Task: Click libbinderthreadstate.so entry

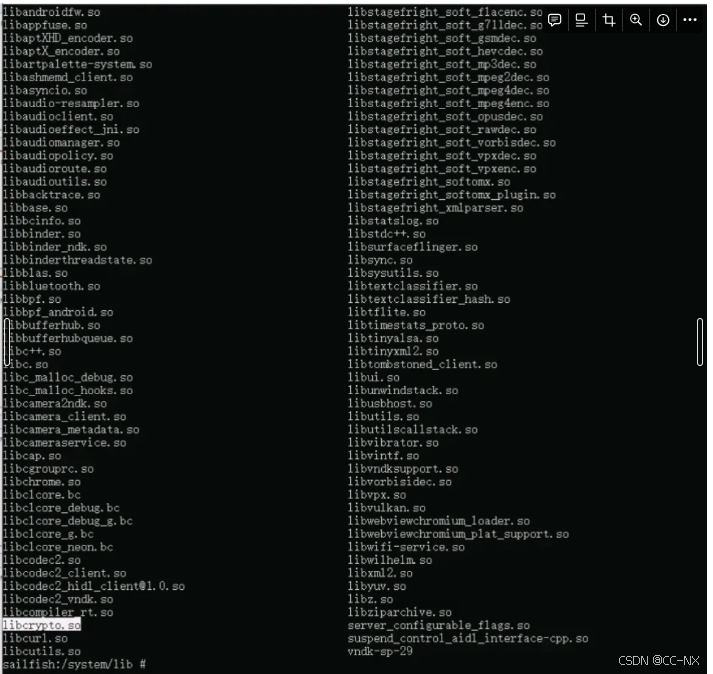Action: [77, 261]
